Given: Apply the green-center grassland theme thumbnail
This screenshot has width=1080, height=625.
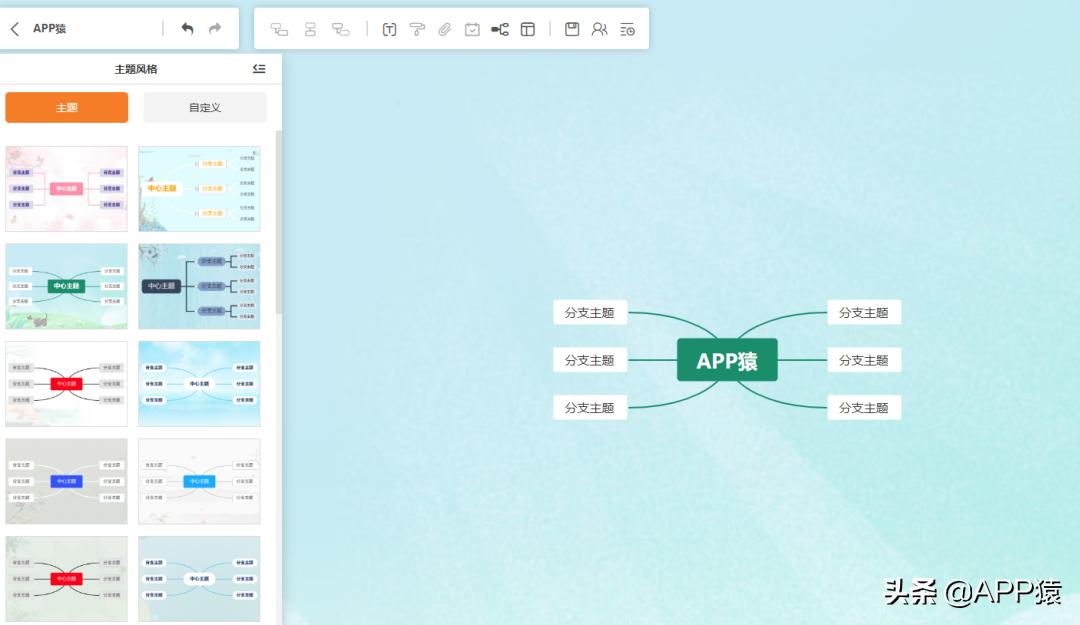Looking at the screenshot, I should click(x=66, y=286).
